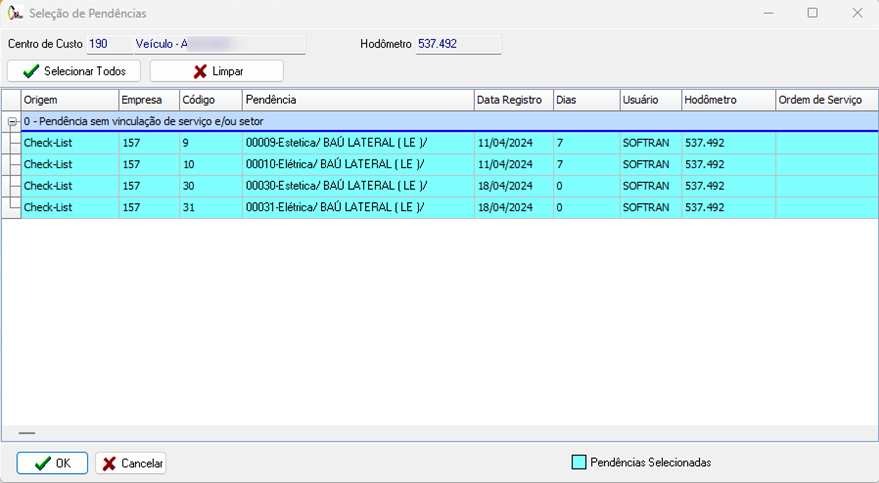
Task: Click the Código cell with value 10
Action: (x=211, y=164)
